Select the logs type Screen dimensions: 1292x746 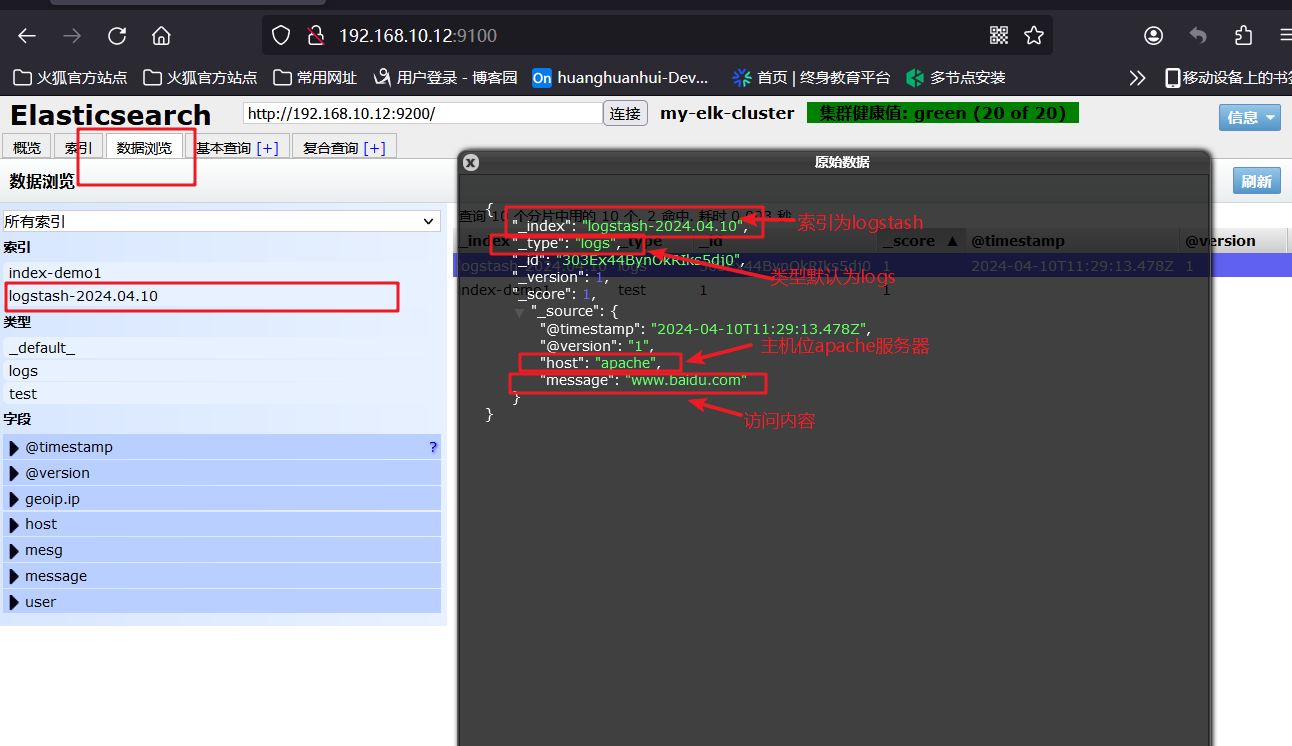point(222,371)
